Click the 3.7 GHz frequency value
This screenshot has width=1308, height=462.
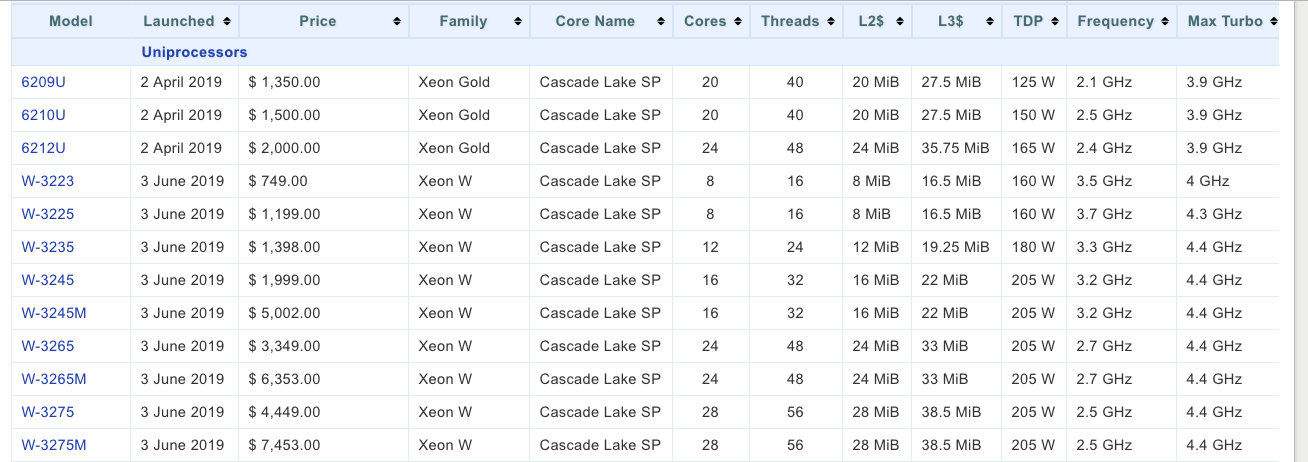click(x=1104, y=214)
